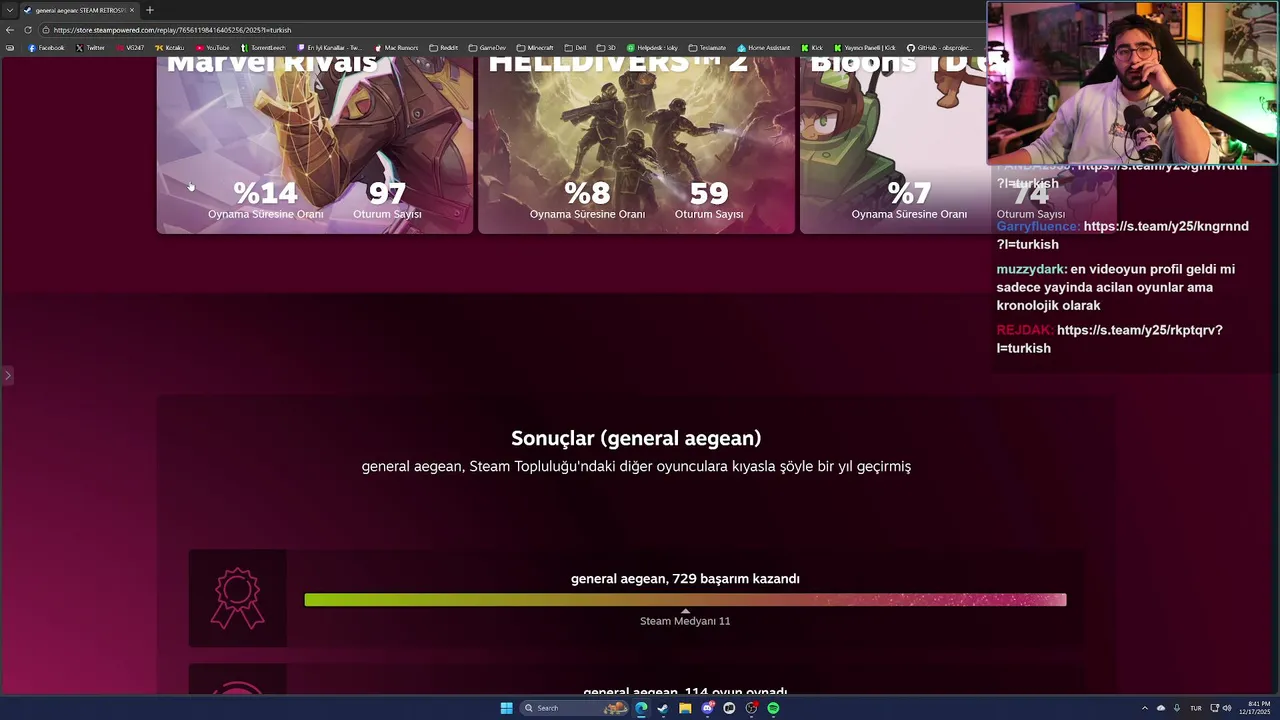Open the Helpdesk bookmark

click(x=653, y=48)
